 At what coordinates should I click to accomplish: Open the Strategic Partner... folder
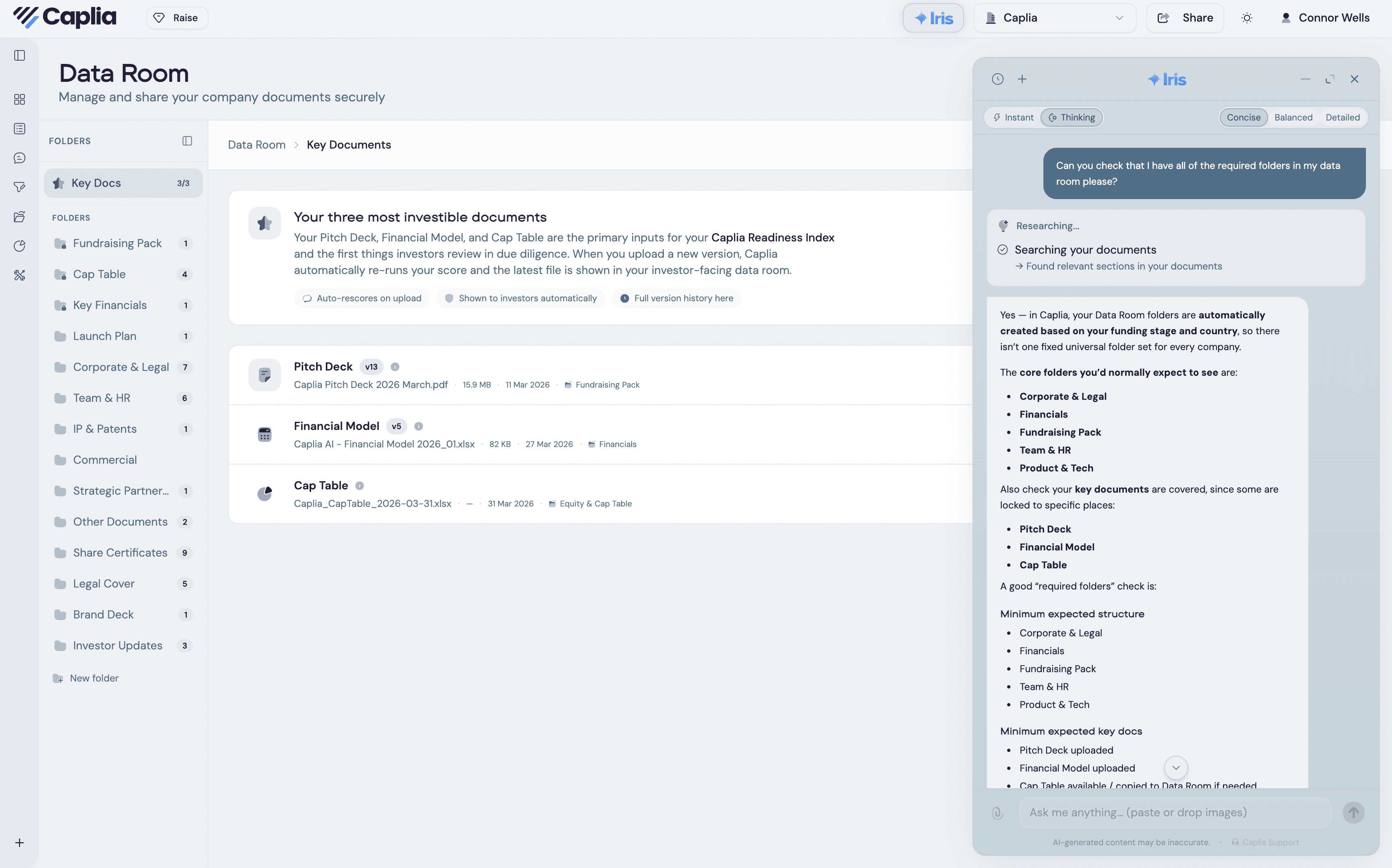[123, 491]
